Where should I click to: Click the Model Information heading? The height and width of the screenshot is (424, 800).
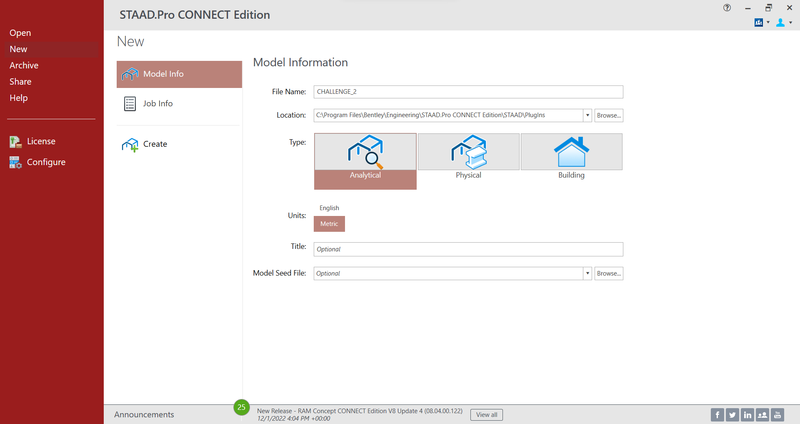pos(301,63)
